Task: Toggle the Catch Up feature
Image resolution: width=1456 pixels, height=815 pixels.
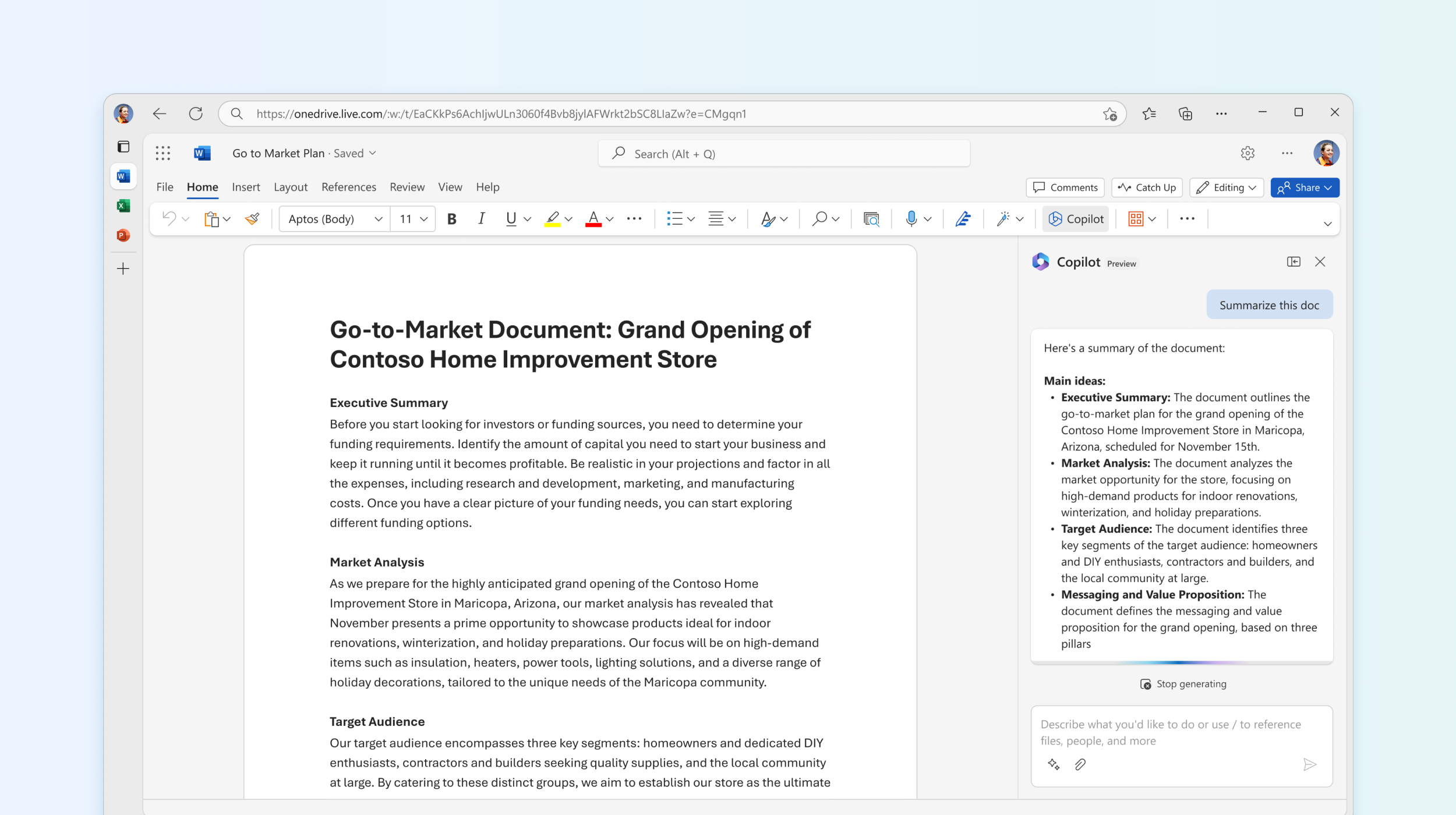Action: 1148,187
